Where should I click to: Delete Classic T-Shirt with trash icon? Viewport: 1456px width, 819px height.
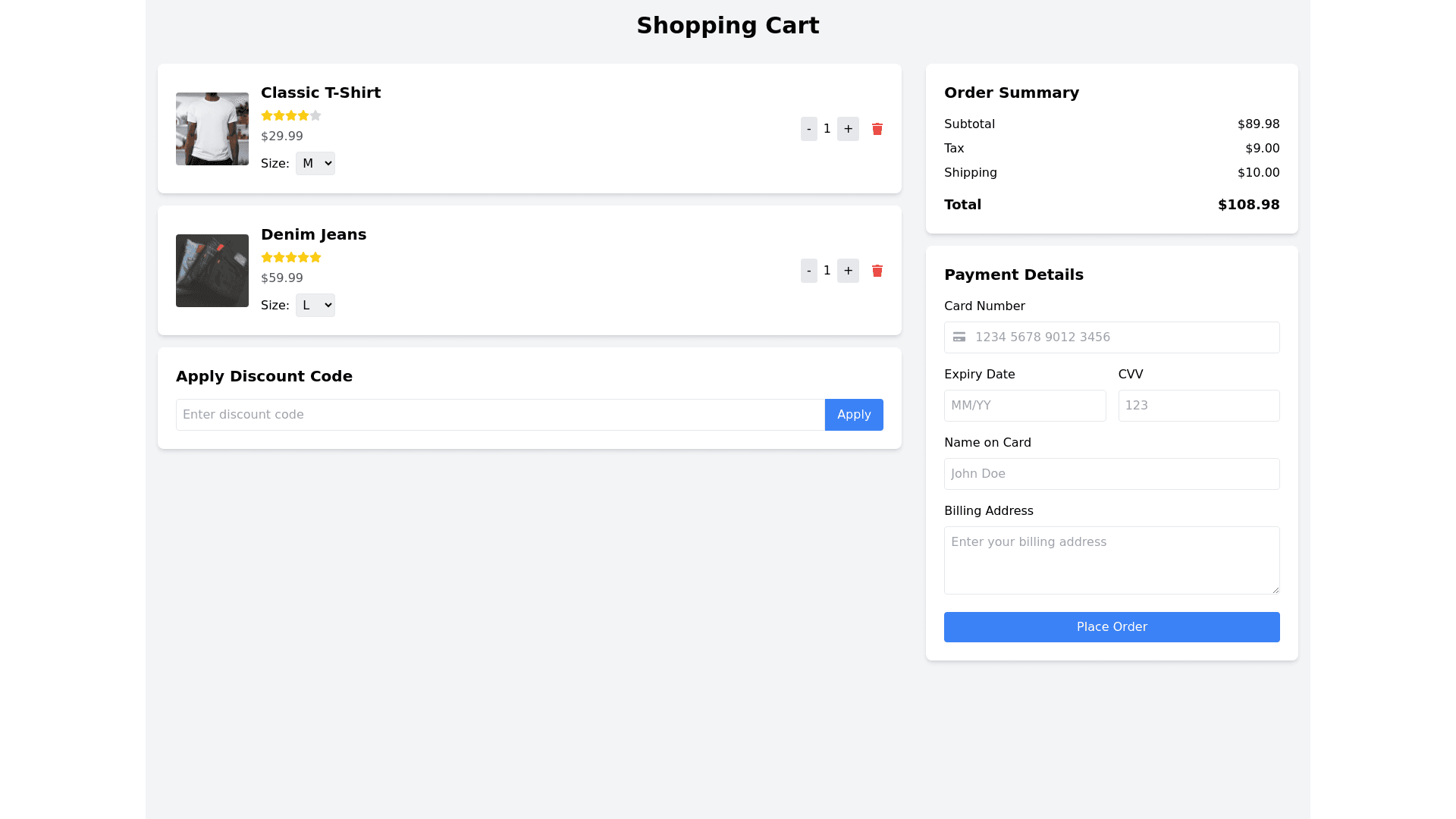point(877,129)
